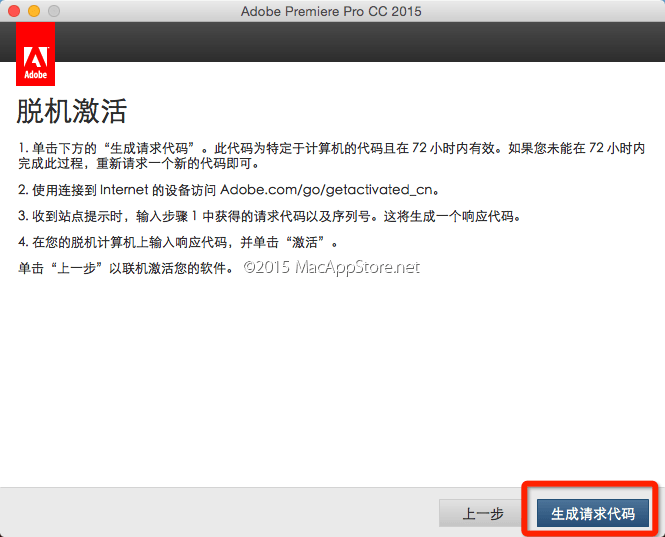Viewport: 665px width, 537px height.
Task: Close the window with the red button
Action: 14,11
